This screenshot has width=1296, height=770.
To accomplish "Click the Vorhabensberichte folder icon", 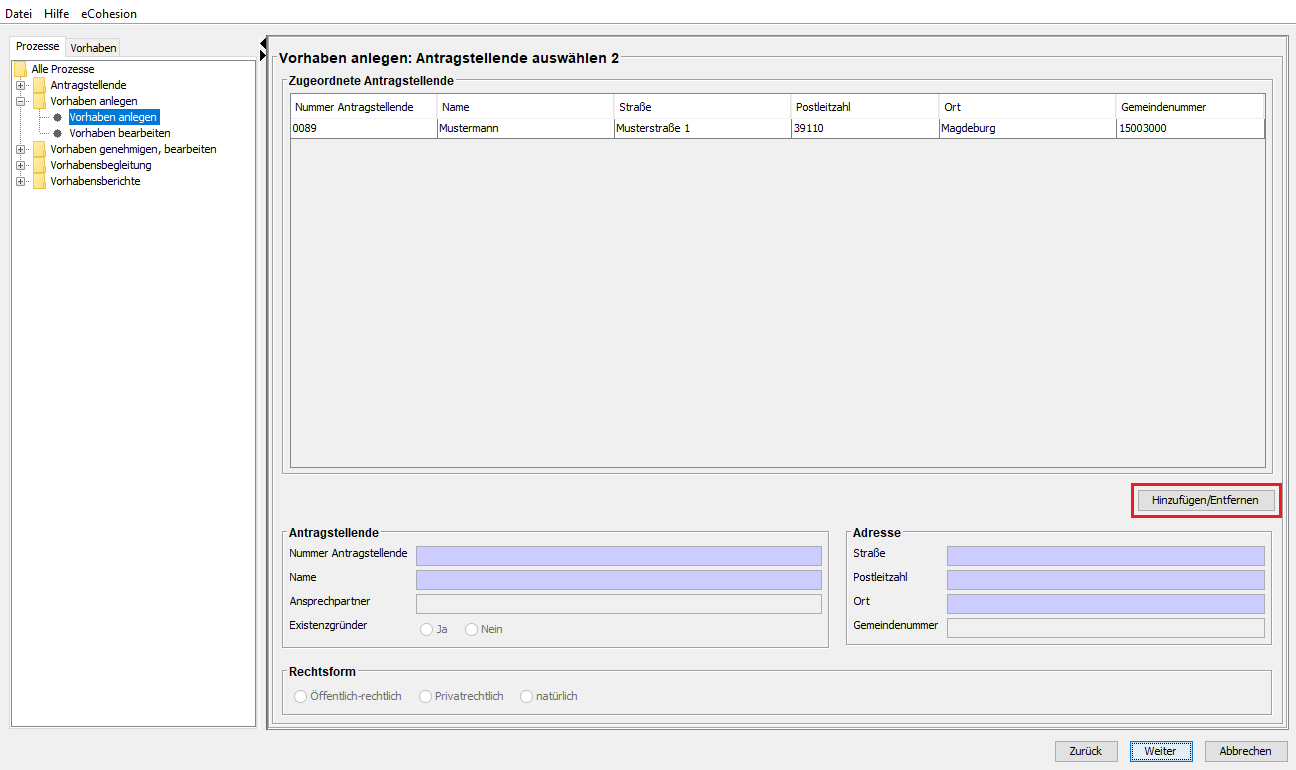I will tap(39, 181).
